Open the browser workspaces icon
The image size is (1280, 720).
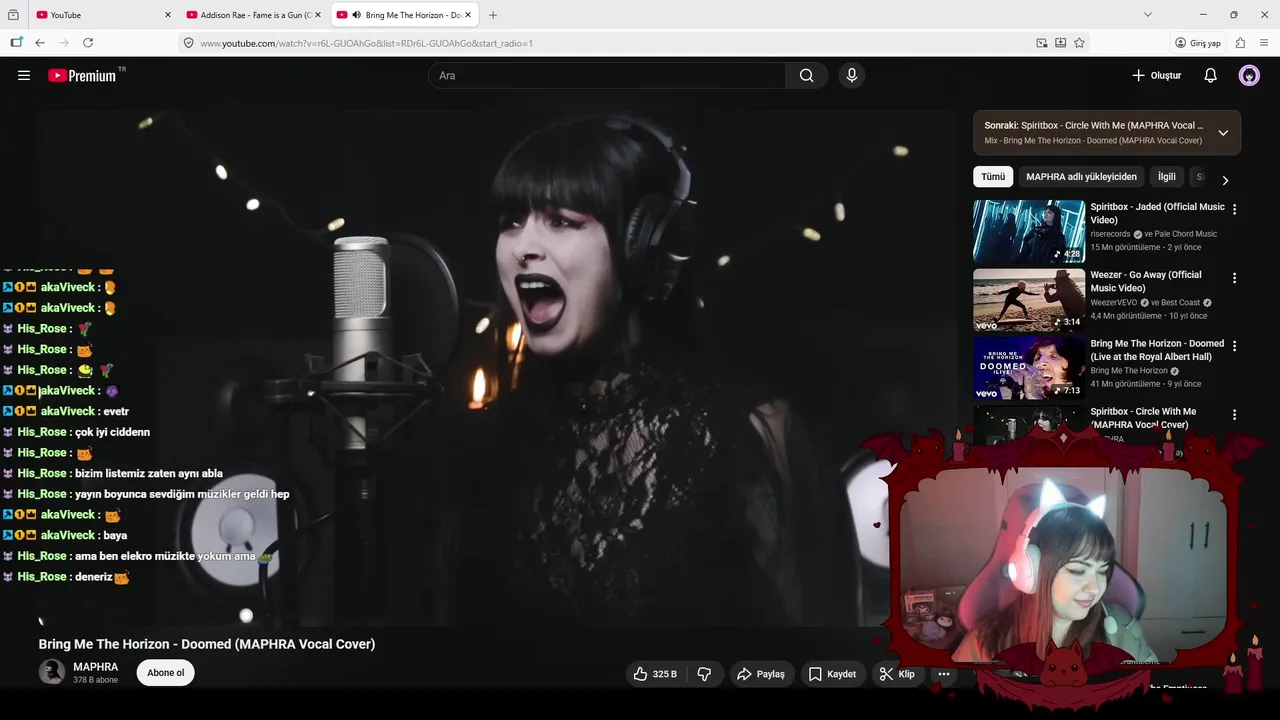(13, 15)
